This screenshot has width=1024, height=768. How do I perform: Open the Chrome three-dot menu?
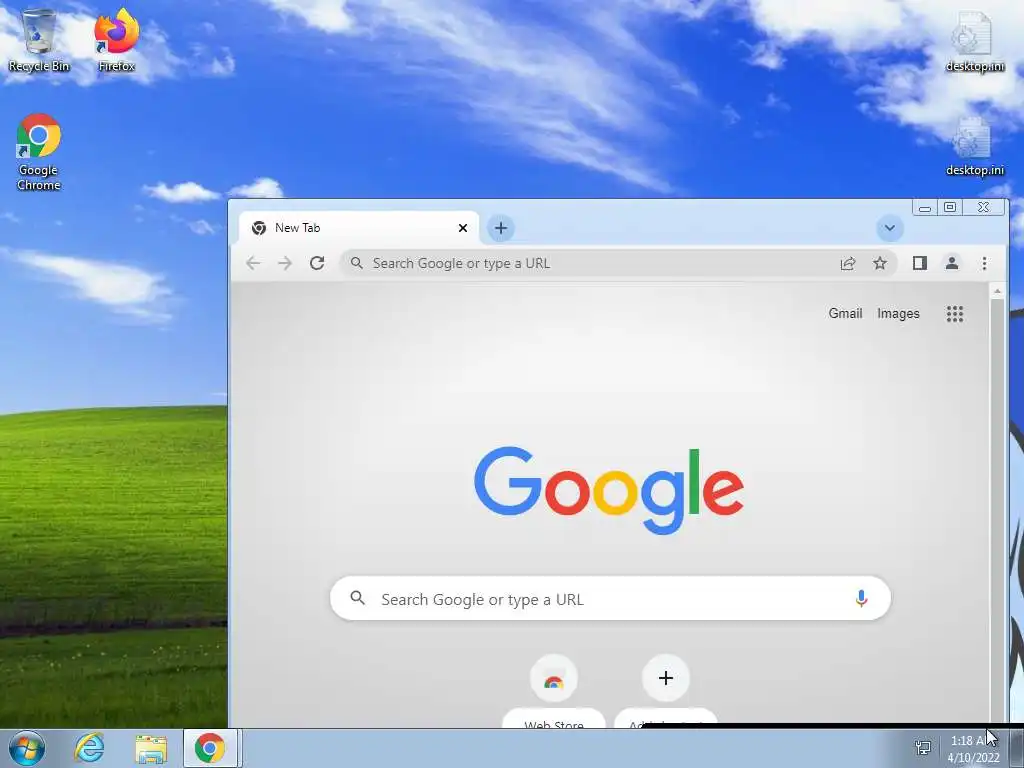(984, 263)
